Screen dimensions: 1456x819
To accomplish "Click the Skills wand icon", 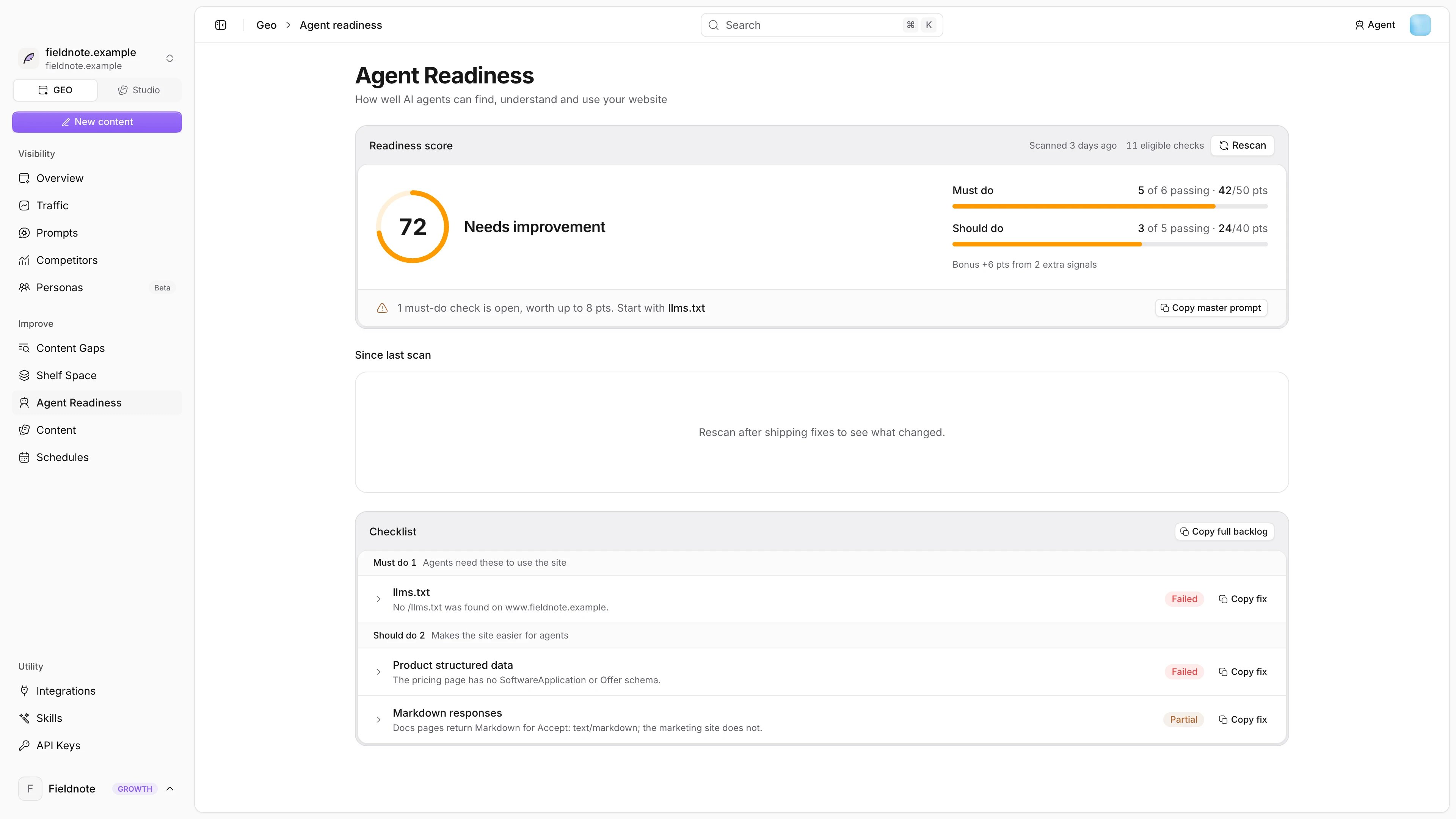I will (24, 718).
